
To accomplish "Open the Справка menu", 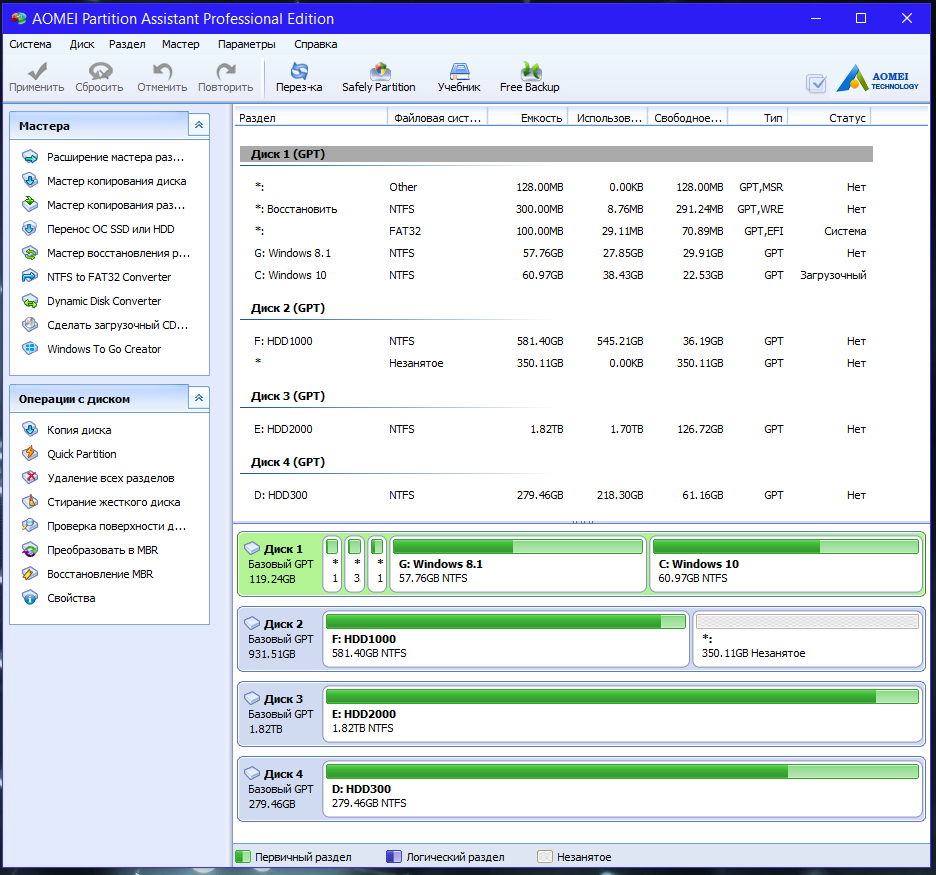I will pyautogui.click(x=315, y=44).
